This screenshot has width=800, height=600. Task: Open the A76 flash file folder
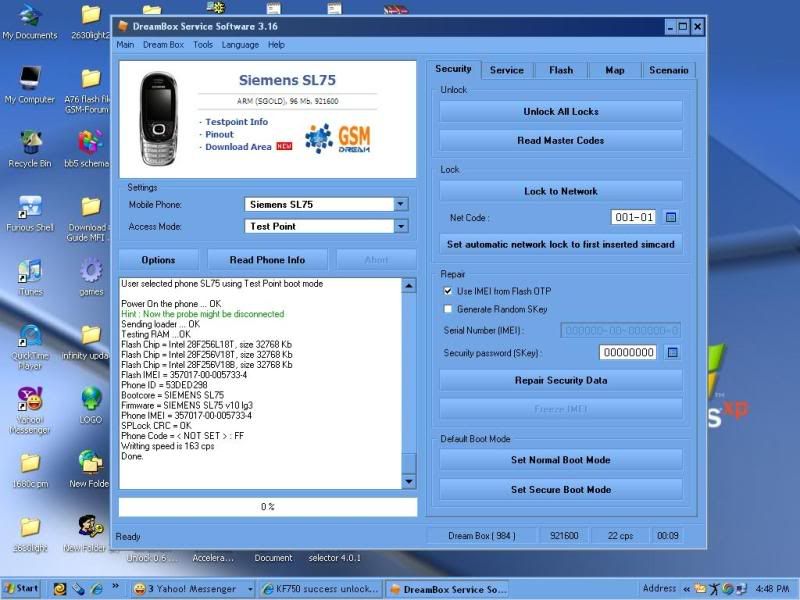point(88,91)
